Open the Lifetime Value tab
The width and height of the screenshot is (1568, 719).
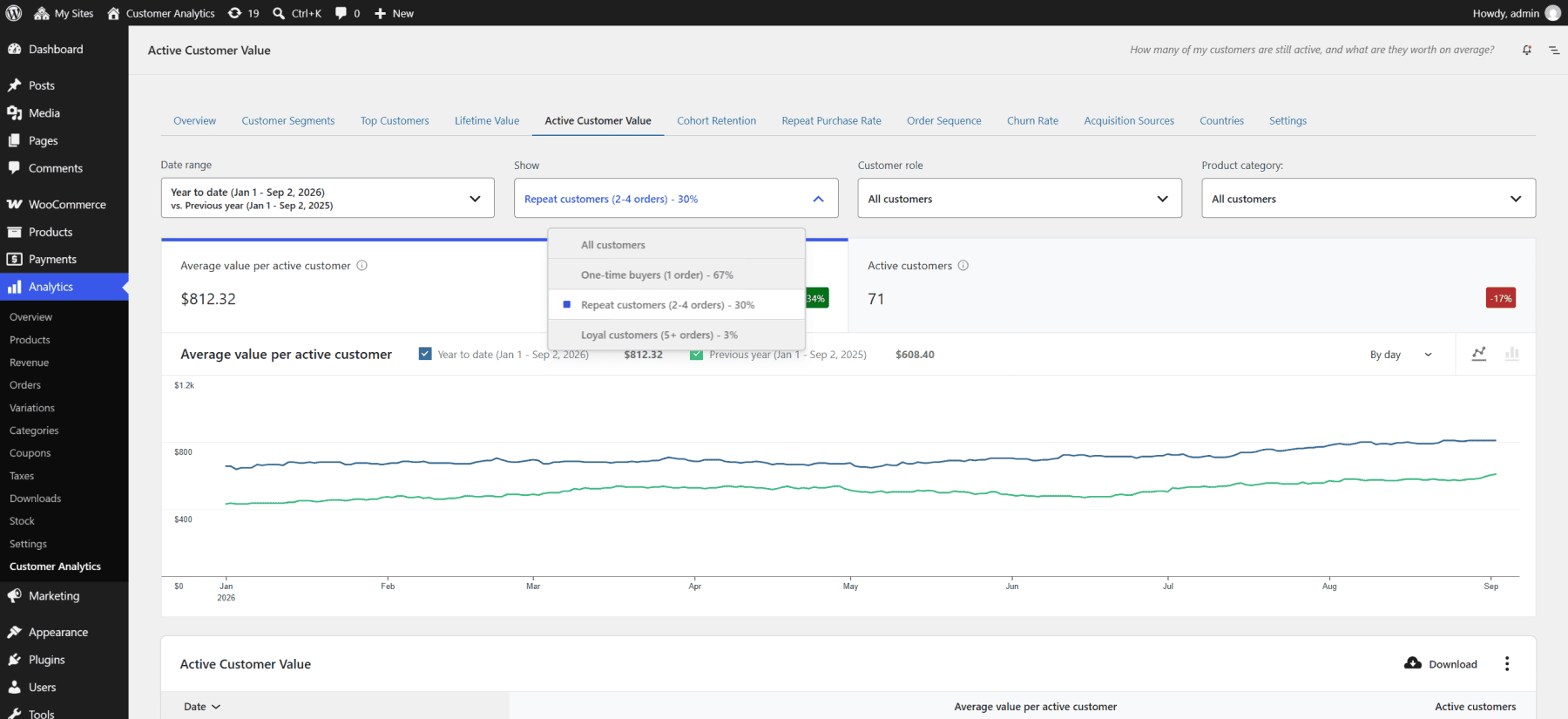pyautogui.click(x=487, y=121)
